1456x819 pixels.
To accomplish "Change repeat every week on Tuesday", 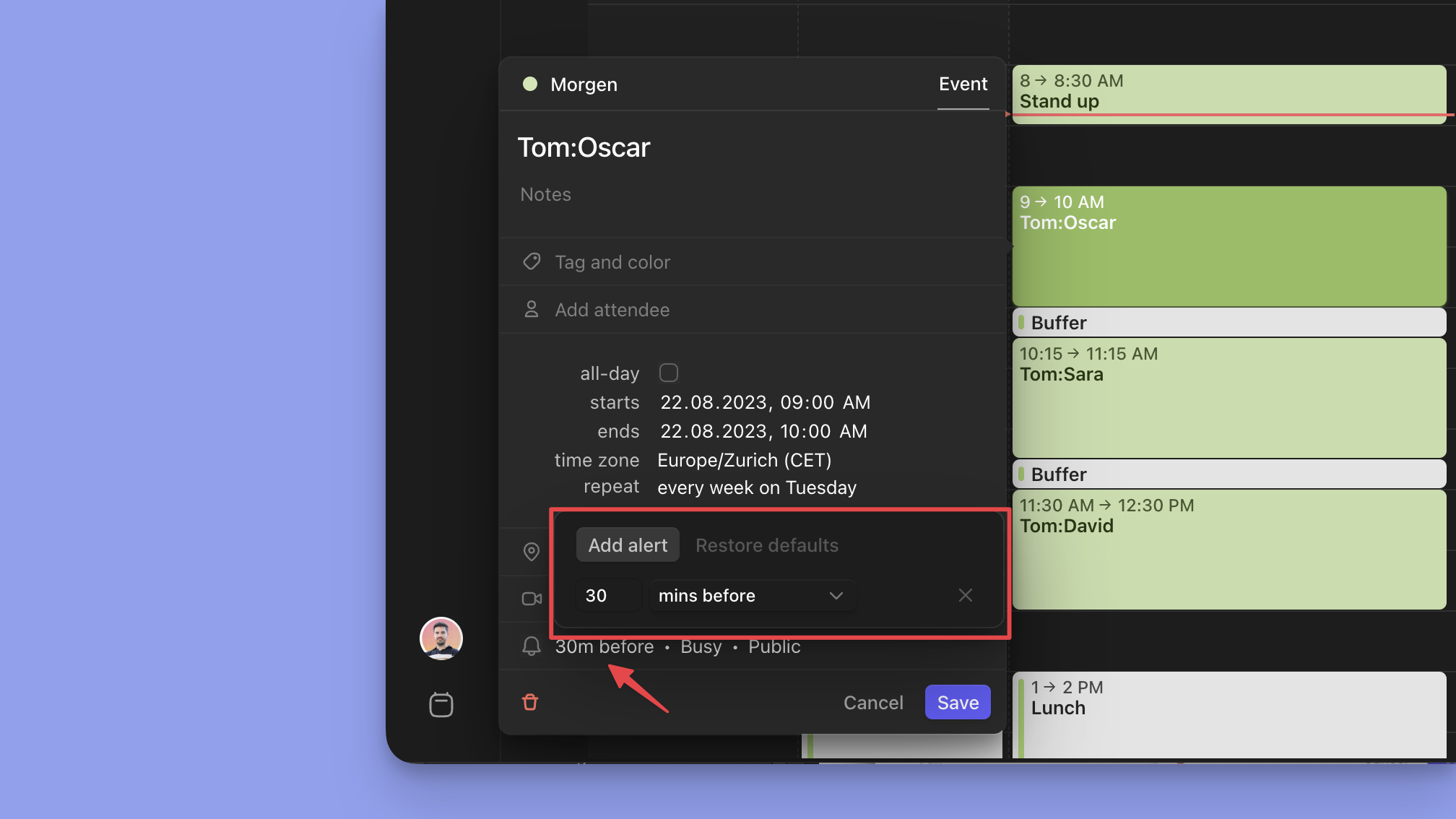I will tap(756, 487).
